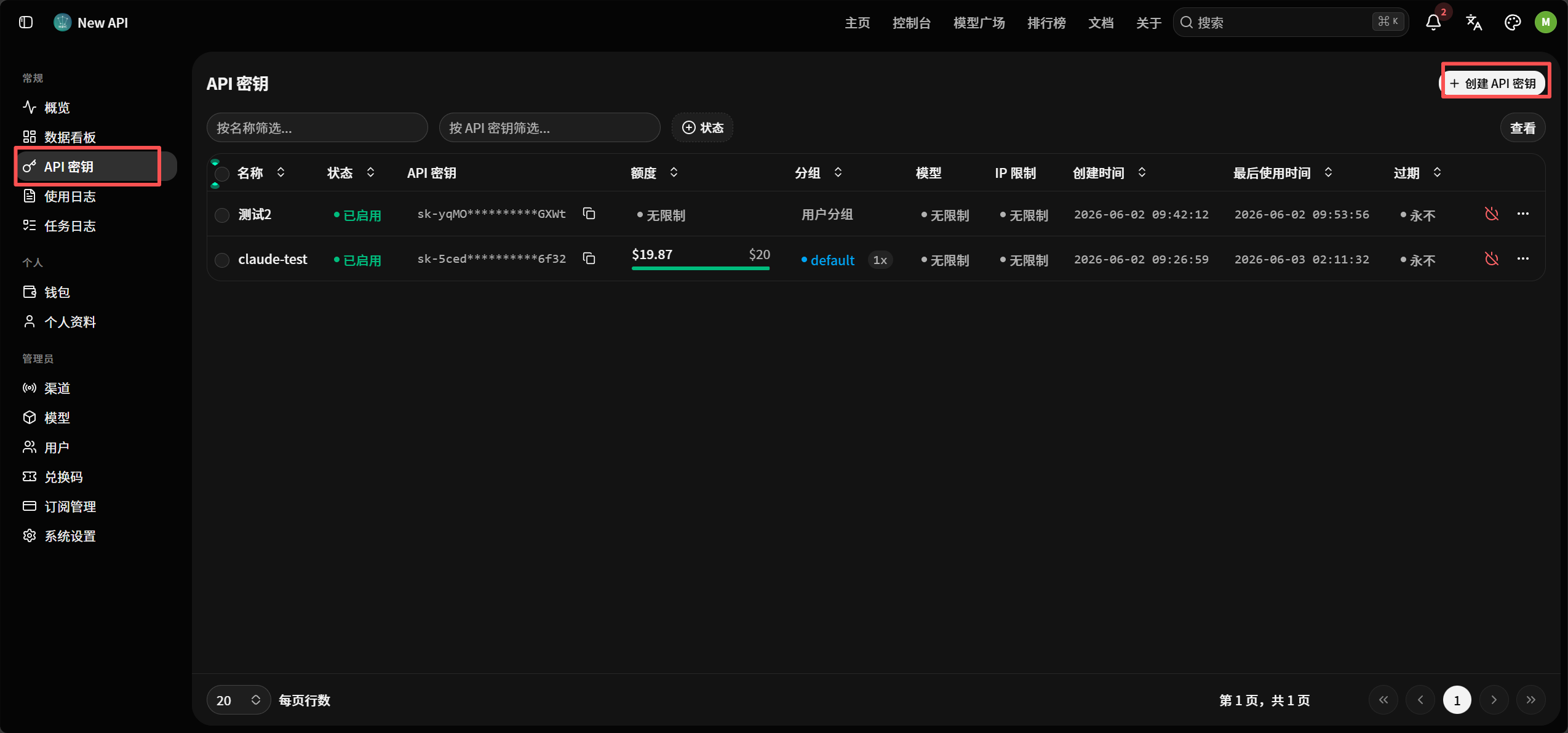Sort by 额度 column

tap(654, 173)
